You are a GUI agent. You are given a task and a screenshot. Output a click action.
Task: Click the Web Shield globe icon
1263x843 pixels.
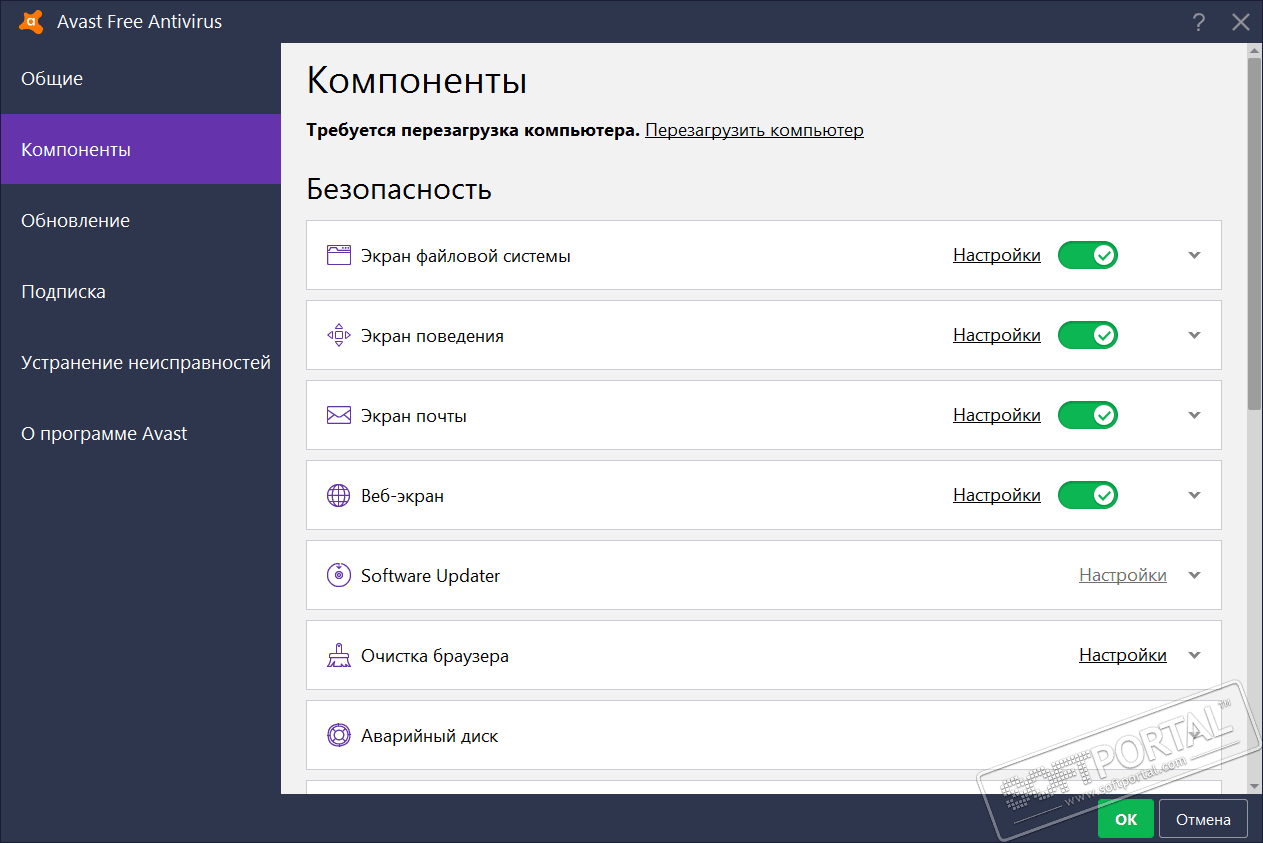pyautogui.click(x=339, y=495)
